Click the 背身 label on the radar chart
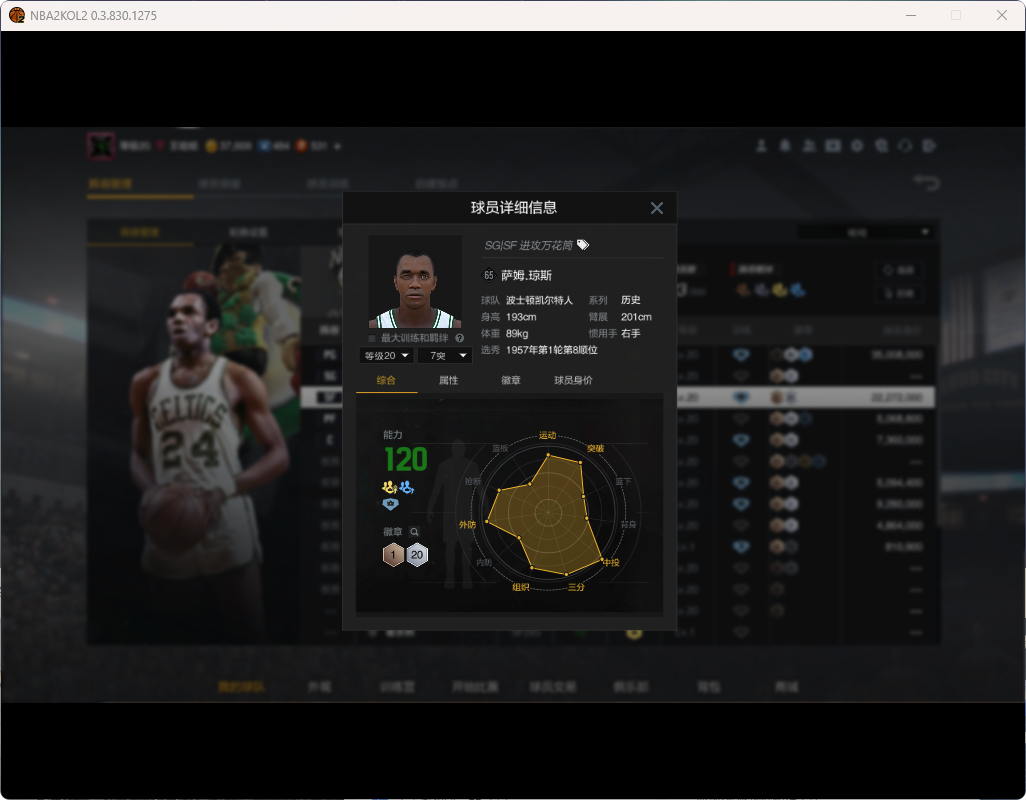 [x=628, y=525]
